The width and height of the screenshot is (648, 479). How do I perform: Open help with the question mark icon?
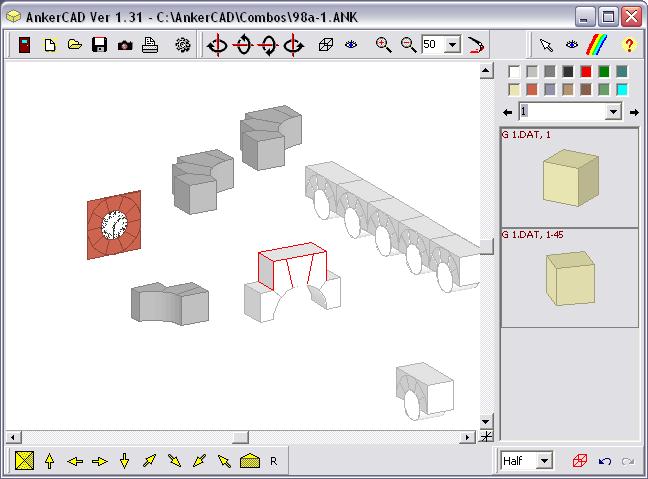point(629,45)
